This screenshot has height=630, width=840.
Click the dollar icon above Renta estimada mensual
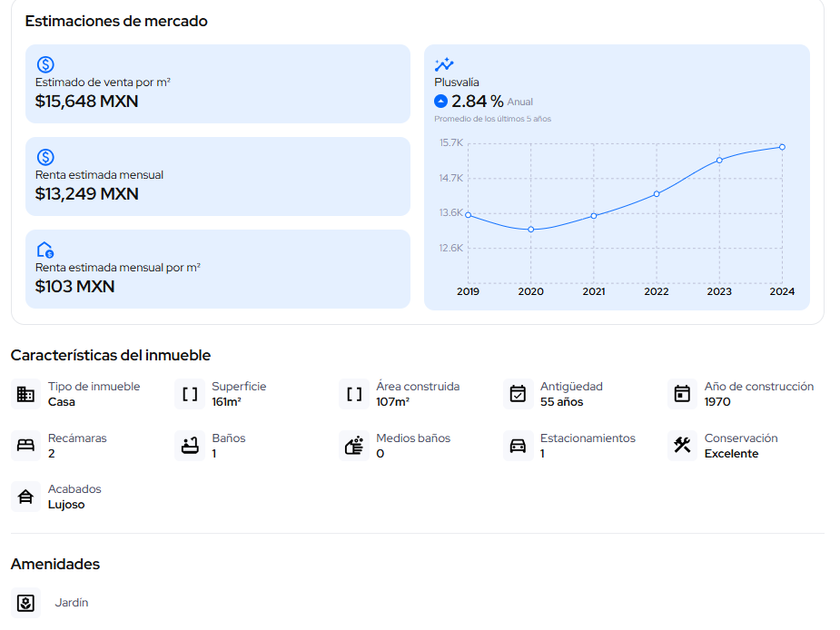[x=45, y=157]
